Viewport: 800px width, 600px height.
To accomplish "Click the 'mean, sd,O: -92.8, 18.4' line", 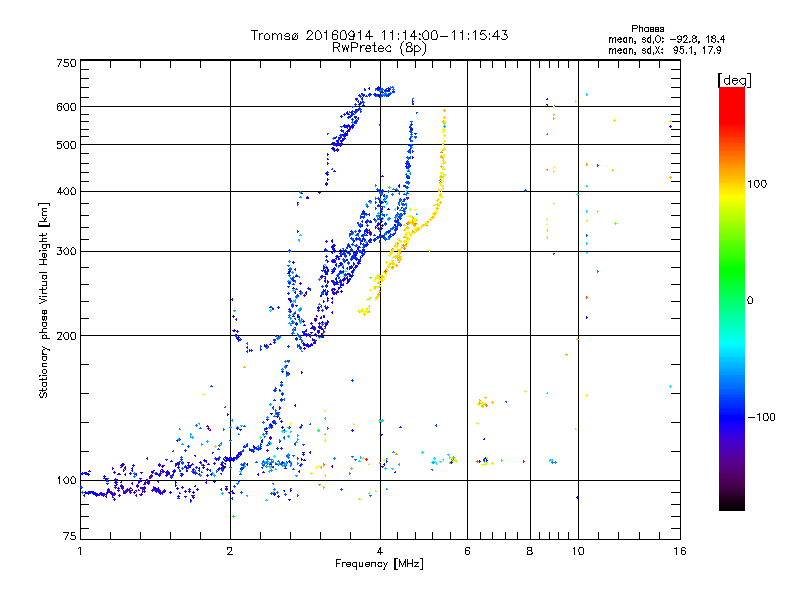I will click(666, 39).
